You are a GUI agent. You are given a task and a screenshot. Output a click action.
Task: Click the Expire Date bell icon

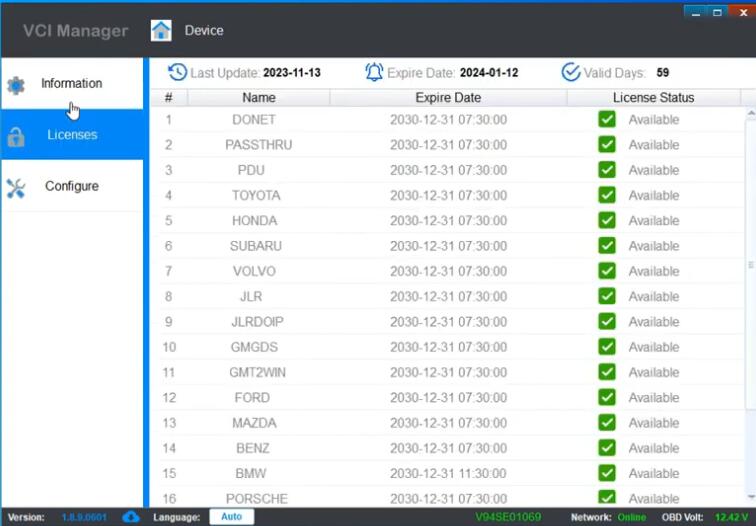[374, 72]
